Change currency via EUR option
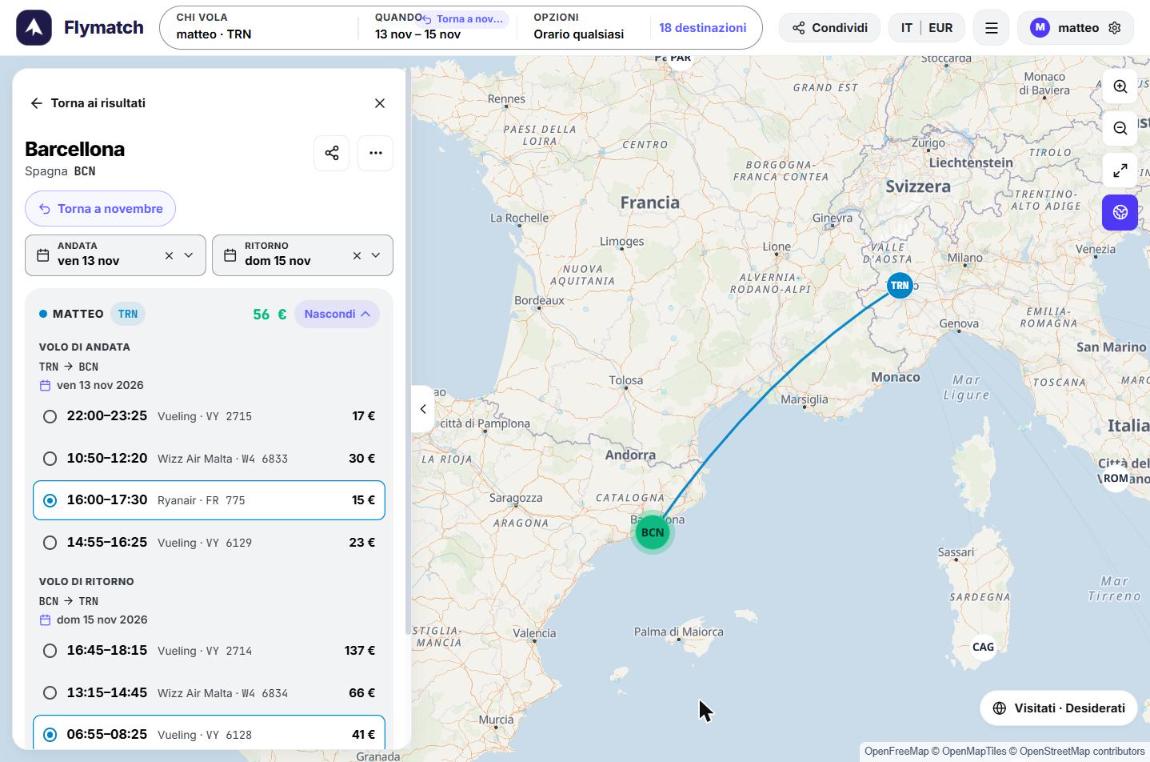Viewport: 1150px width, 762px height. 940,28
